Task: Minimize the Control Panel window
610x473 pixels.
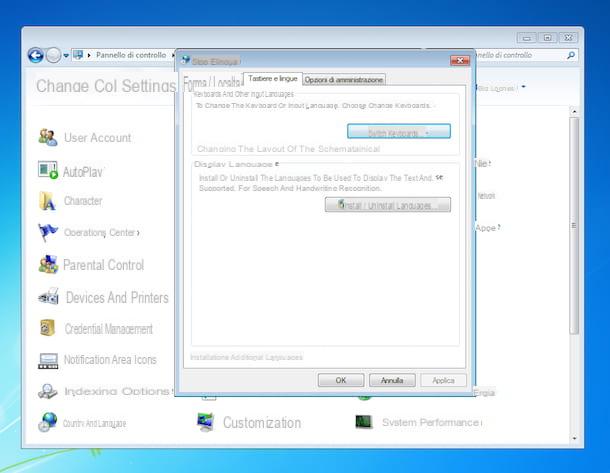Action: click(x=527, y=37)
